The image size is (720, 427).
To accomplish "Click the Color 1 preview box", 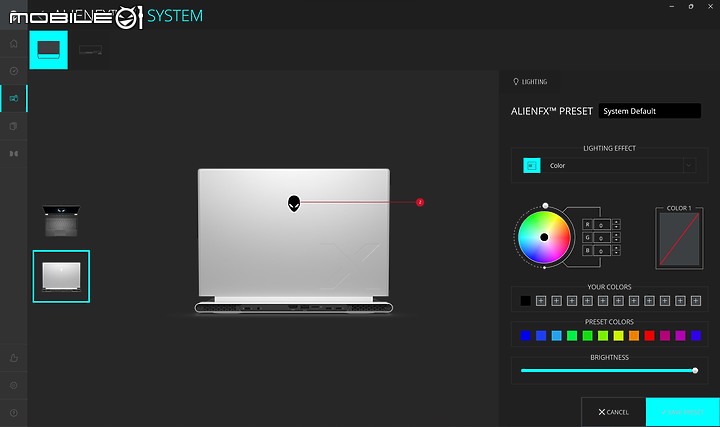I will pyautogui.click(x=679, y=239).
